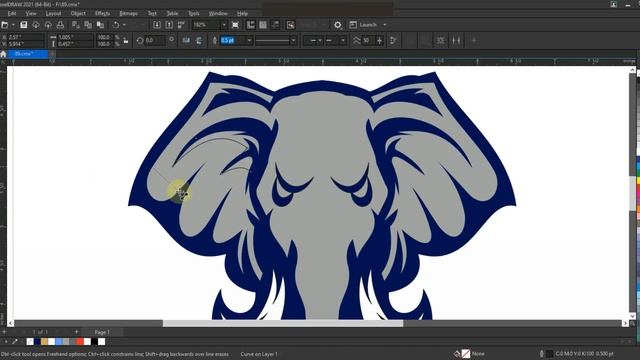Screen dimensions: 640x360
Task: Toggle Show guidelines in the toolbar
Action: pos(276,25)
